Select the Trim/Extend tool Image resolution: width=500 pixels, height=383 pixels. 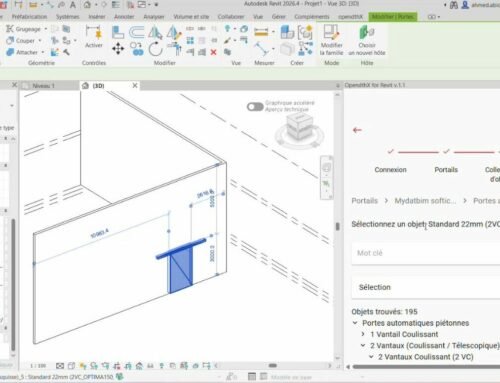click(x=174, y=50)
